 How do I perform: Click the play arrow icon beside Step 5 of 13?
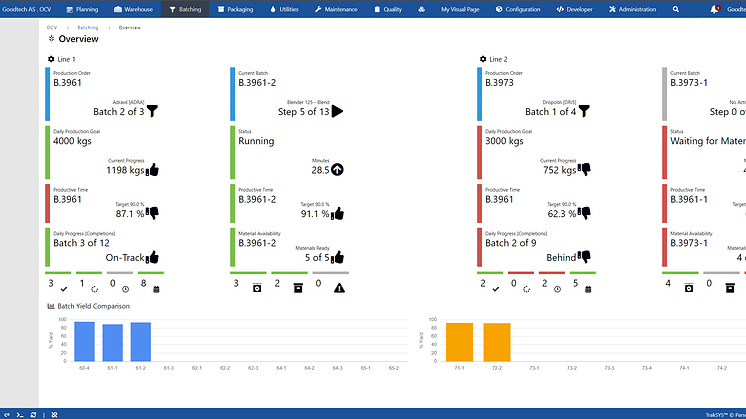coord(337,111)
